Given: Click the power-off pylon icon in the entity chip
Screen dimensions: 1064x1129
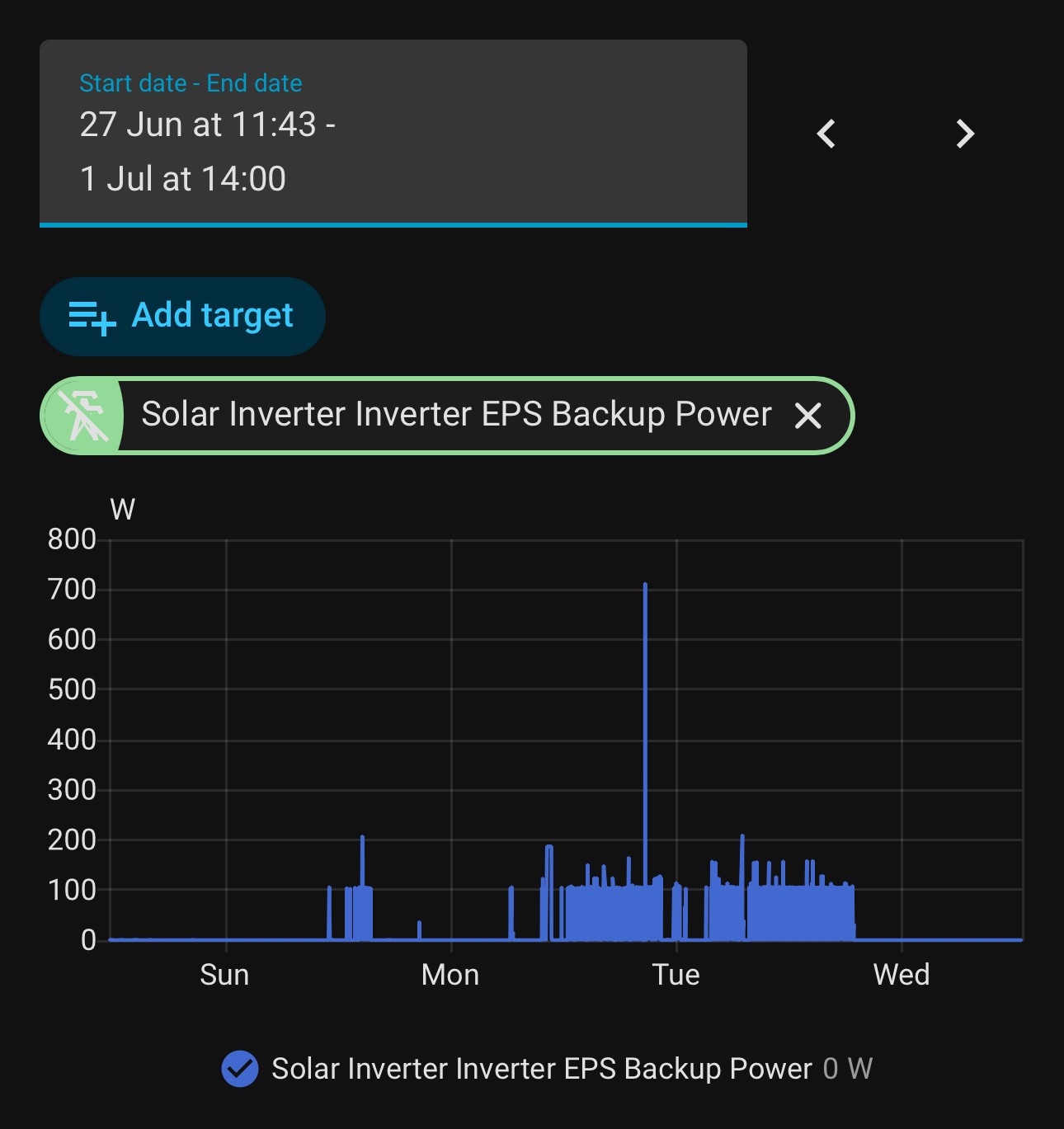Looking at the screenshot, I should pyautogui.click(x=82, y=416).
